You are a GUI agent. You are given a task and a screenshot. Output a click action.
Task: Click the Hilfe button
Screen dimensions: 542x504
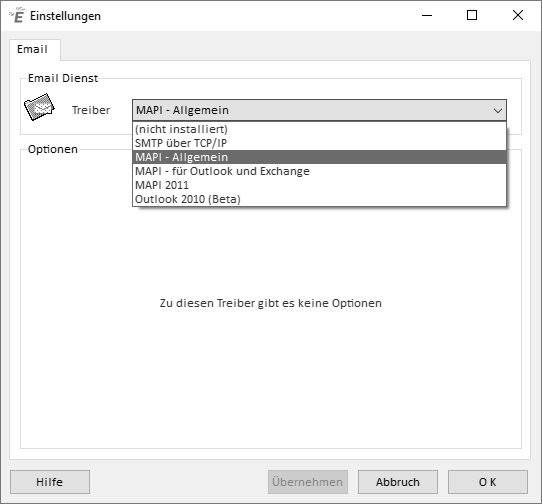(50, 482)
